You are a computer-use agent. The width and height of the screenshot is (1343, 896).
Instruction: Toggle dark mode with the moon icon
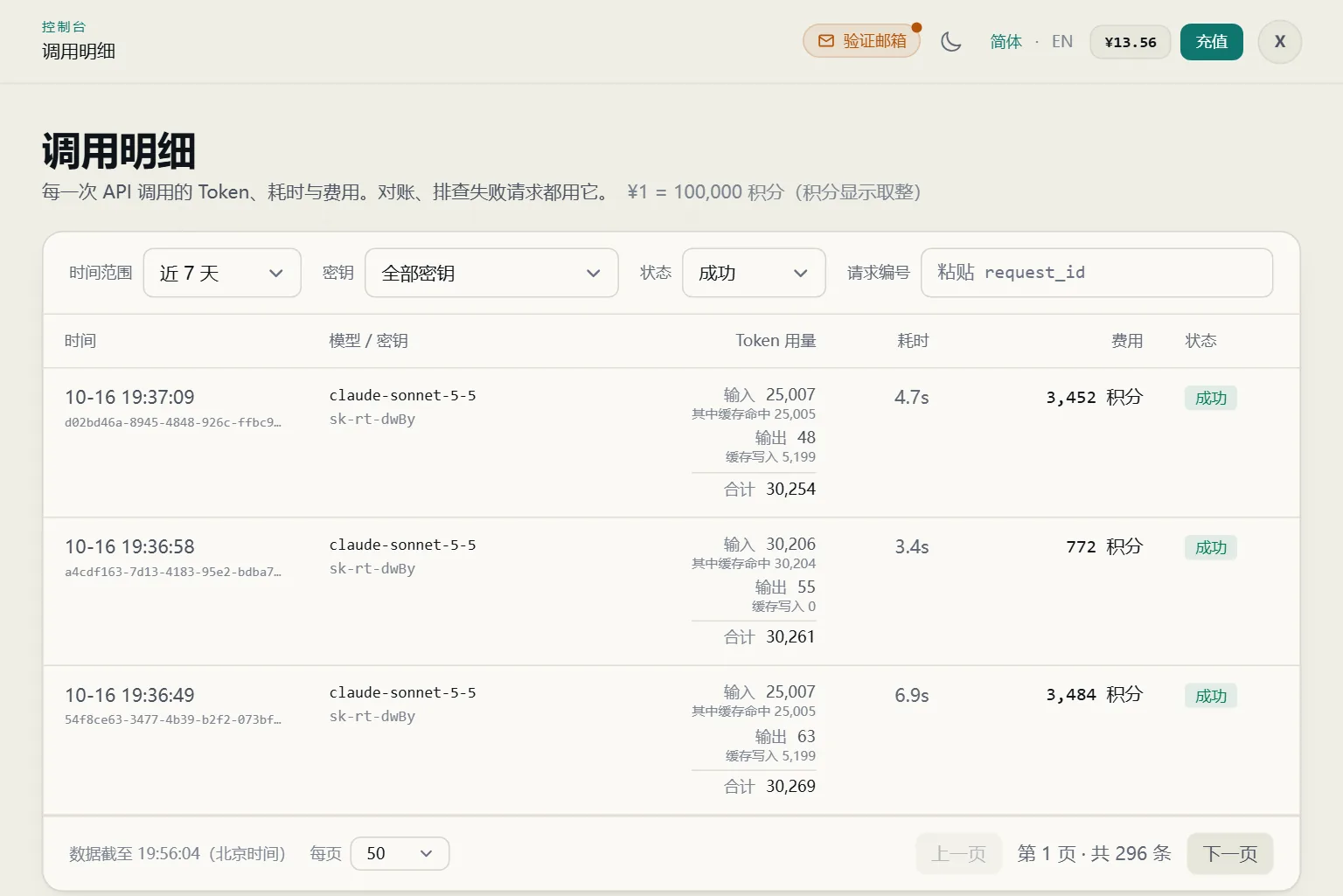click(x=951, y=41)
